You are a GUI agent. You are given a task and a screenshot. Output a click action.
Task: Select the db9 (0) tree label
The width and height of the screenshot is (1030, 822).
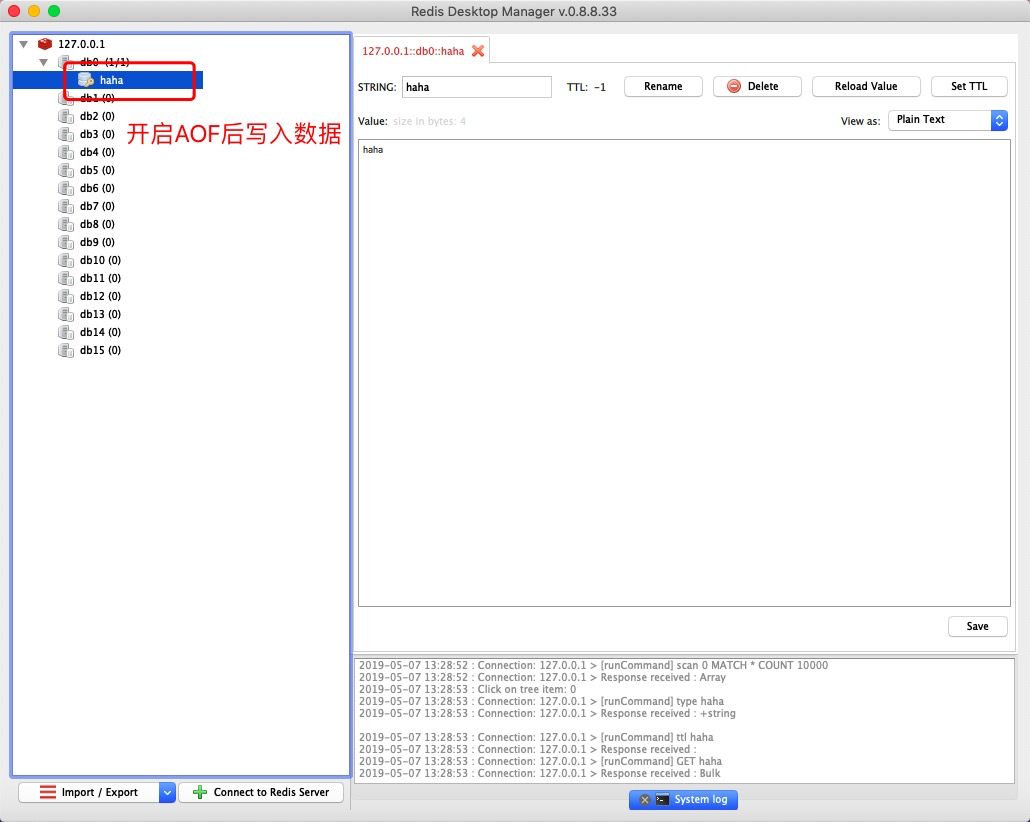(x=97, y=242)
